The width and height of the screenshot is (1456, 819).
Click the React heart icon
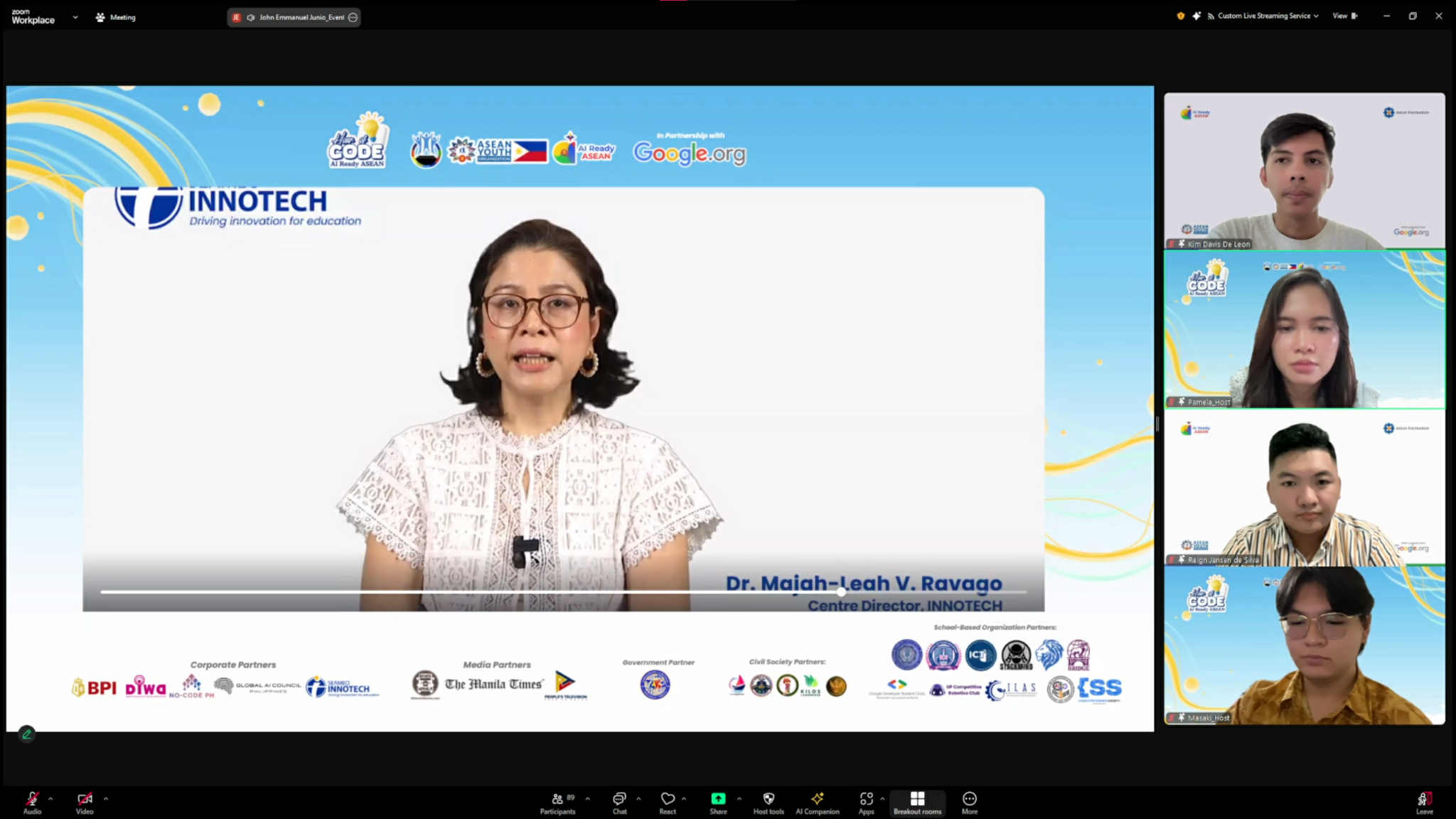point(667,802)
